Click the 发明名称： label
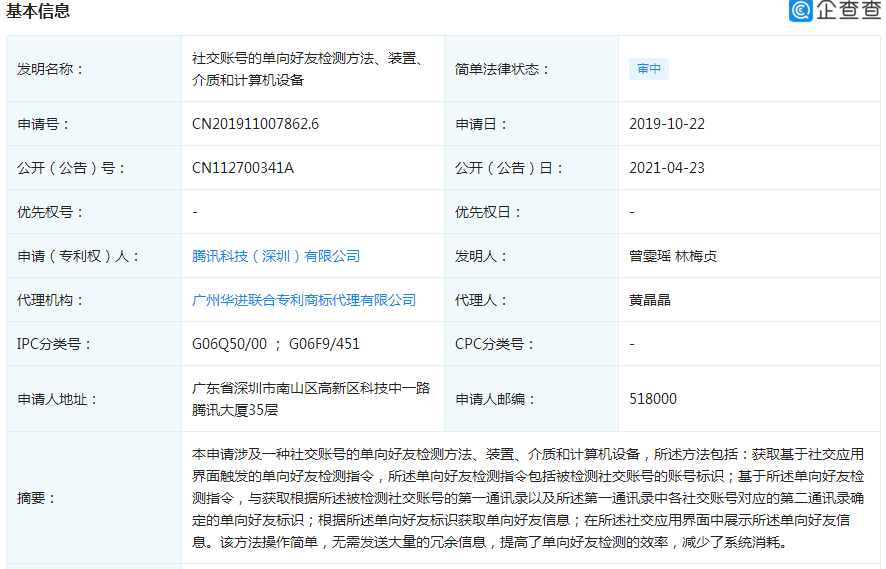The image size is (886, 569). click(x=51, y=69)
